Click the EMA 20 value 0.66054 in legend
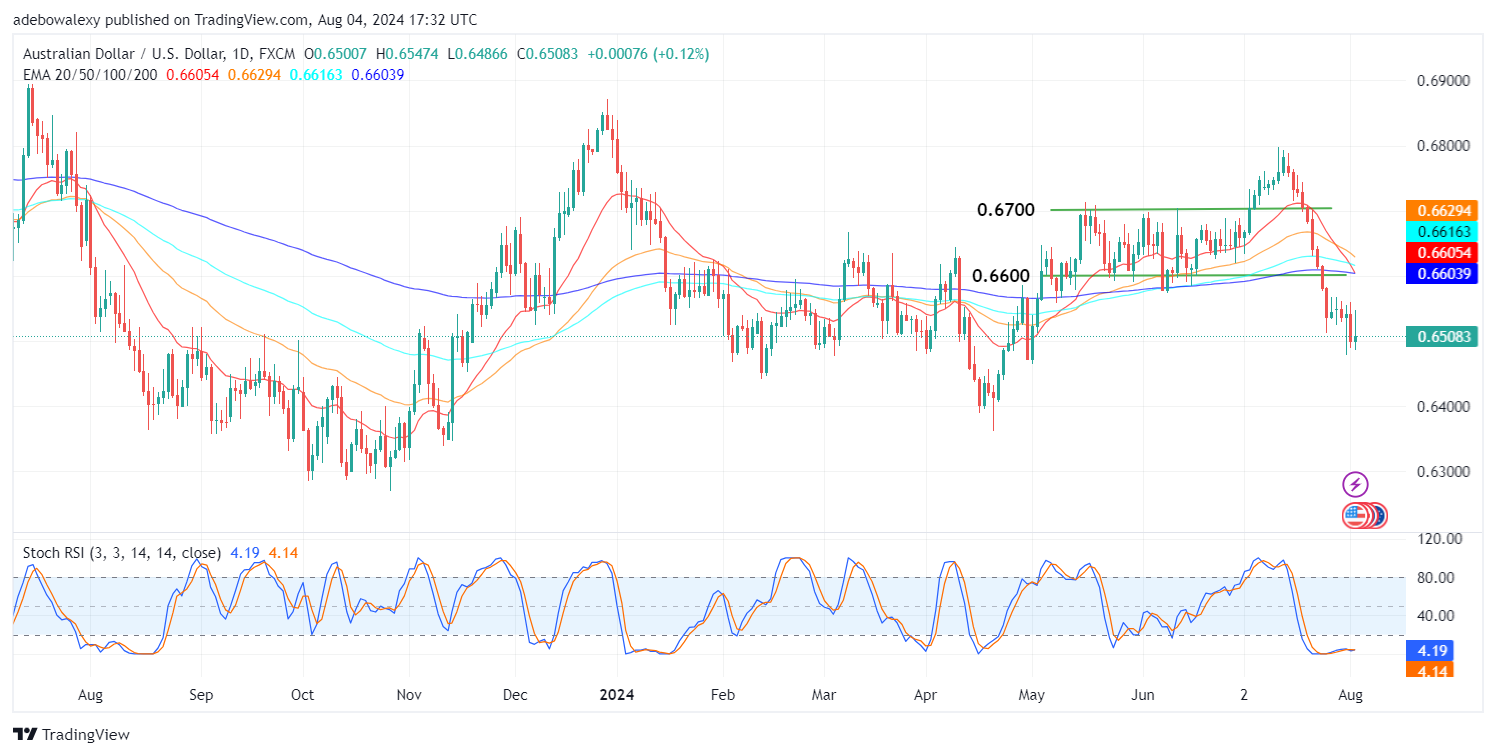This screenshot has height=756, width=1496. pos(194,75)
